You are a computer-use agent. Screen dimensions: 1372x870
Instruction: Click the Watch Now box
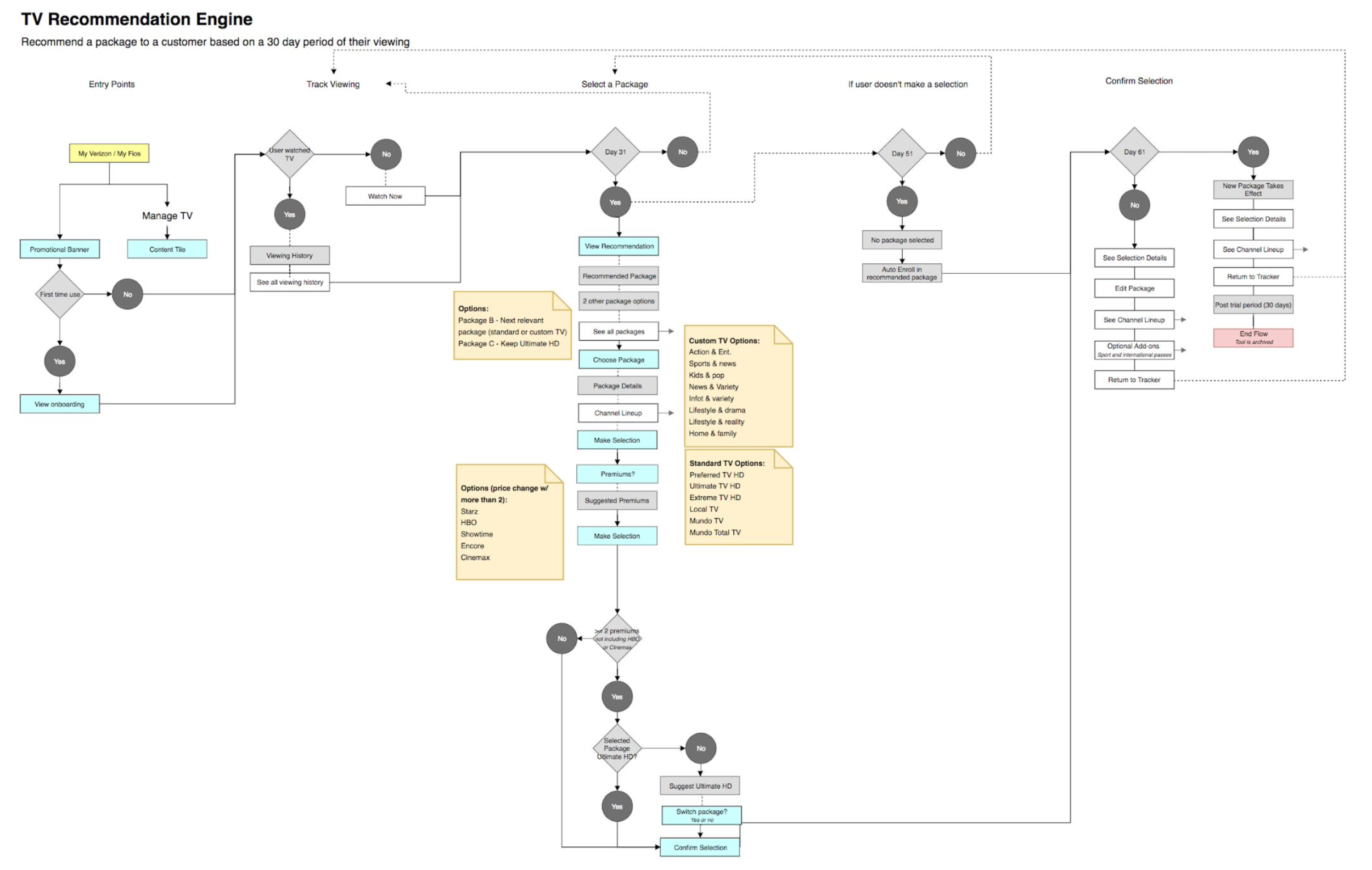385,196
